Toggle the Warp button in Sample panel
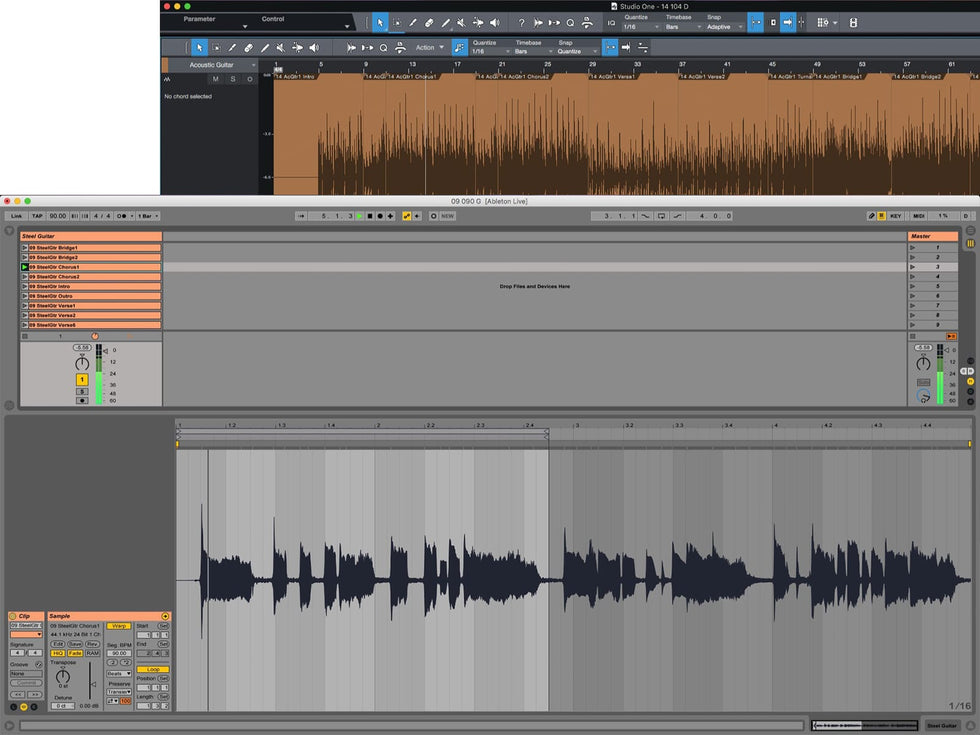 point(118,626)
